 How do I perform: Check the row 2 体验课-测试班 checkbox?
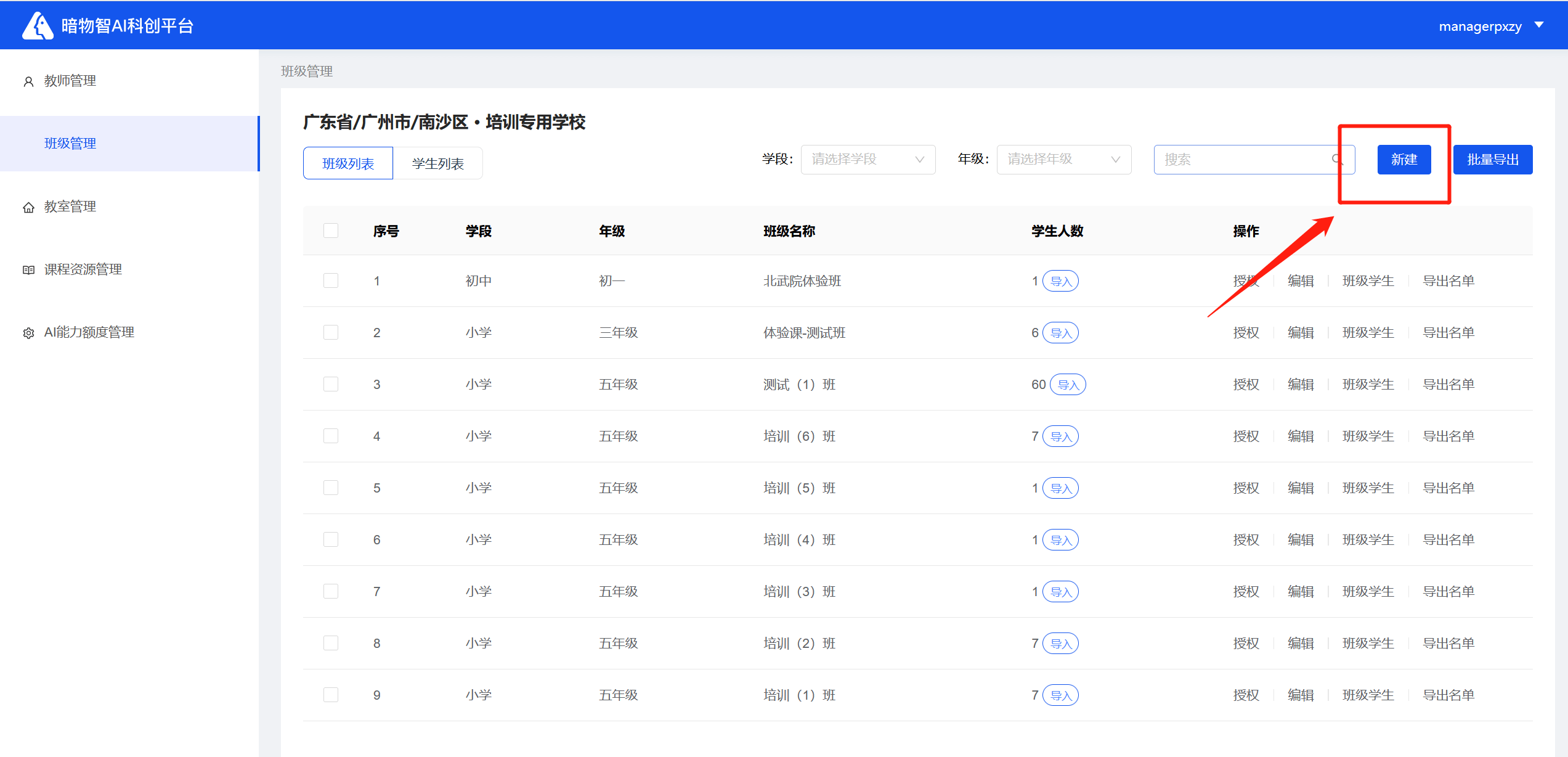click(x=331, y=333)
